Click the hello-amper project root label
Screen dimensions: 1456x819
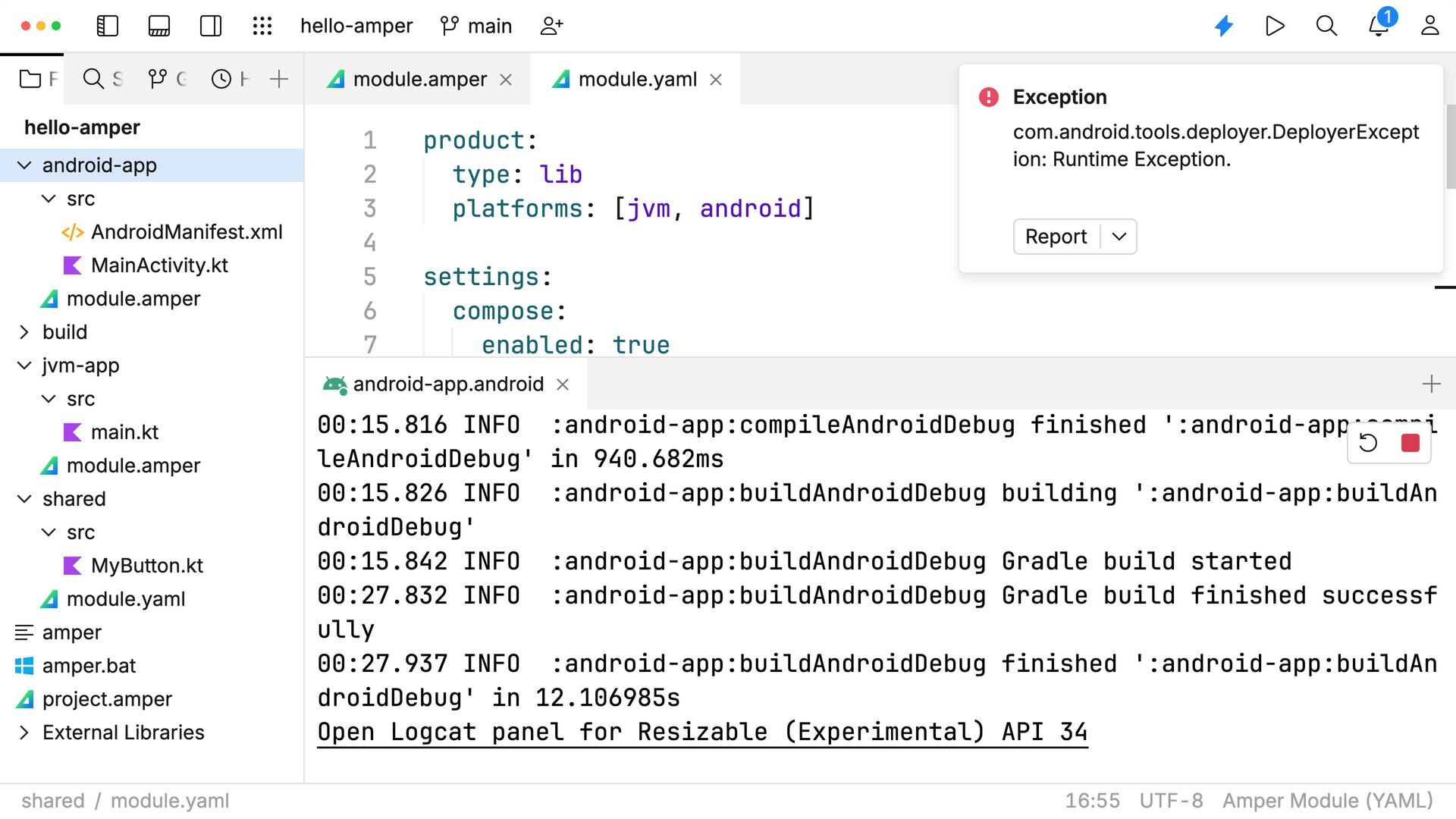coord(82,127)
